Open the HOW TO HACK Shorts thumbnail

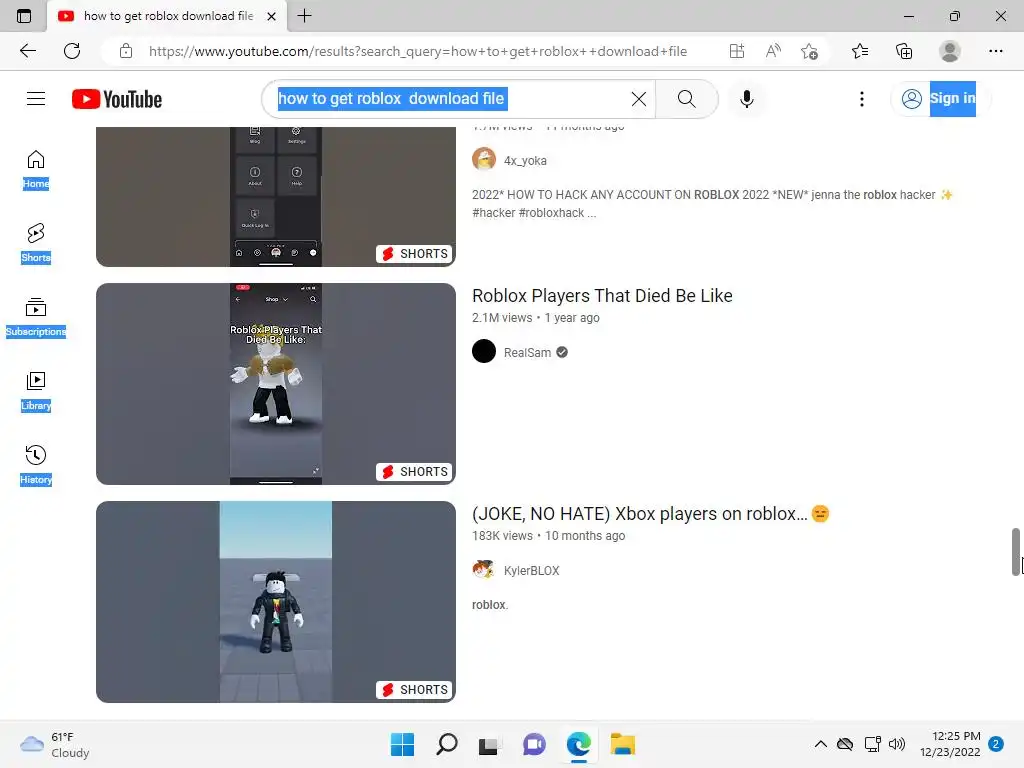click(276, 197)
